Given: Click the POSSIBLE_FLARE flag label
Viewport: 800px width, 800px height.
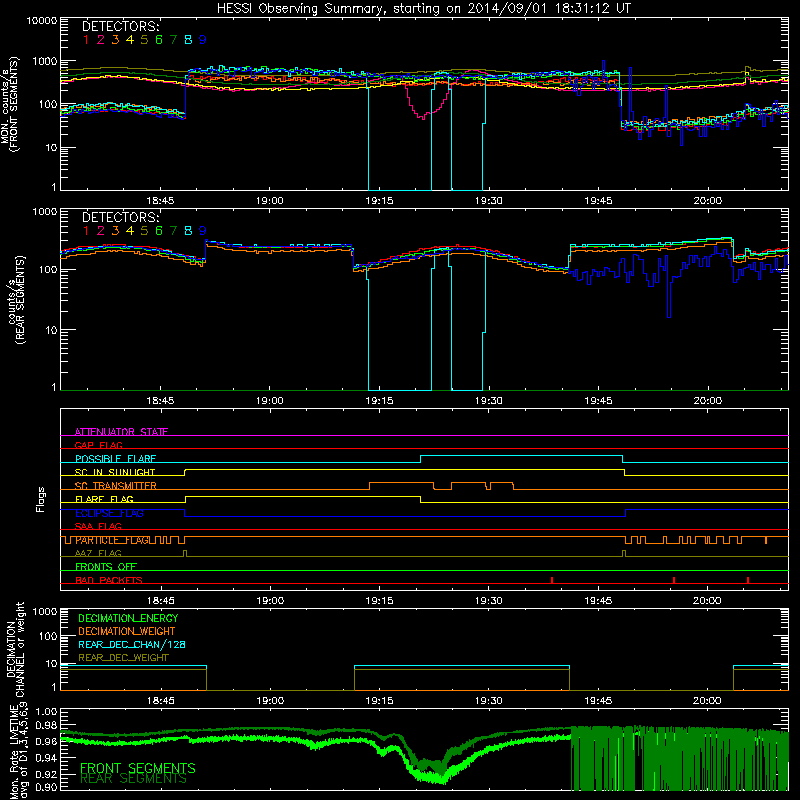Looking at the screenshot, I should click(x=116, y=459).
